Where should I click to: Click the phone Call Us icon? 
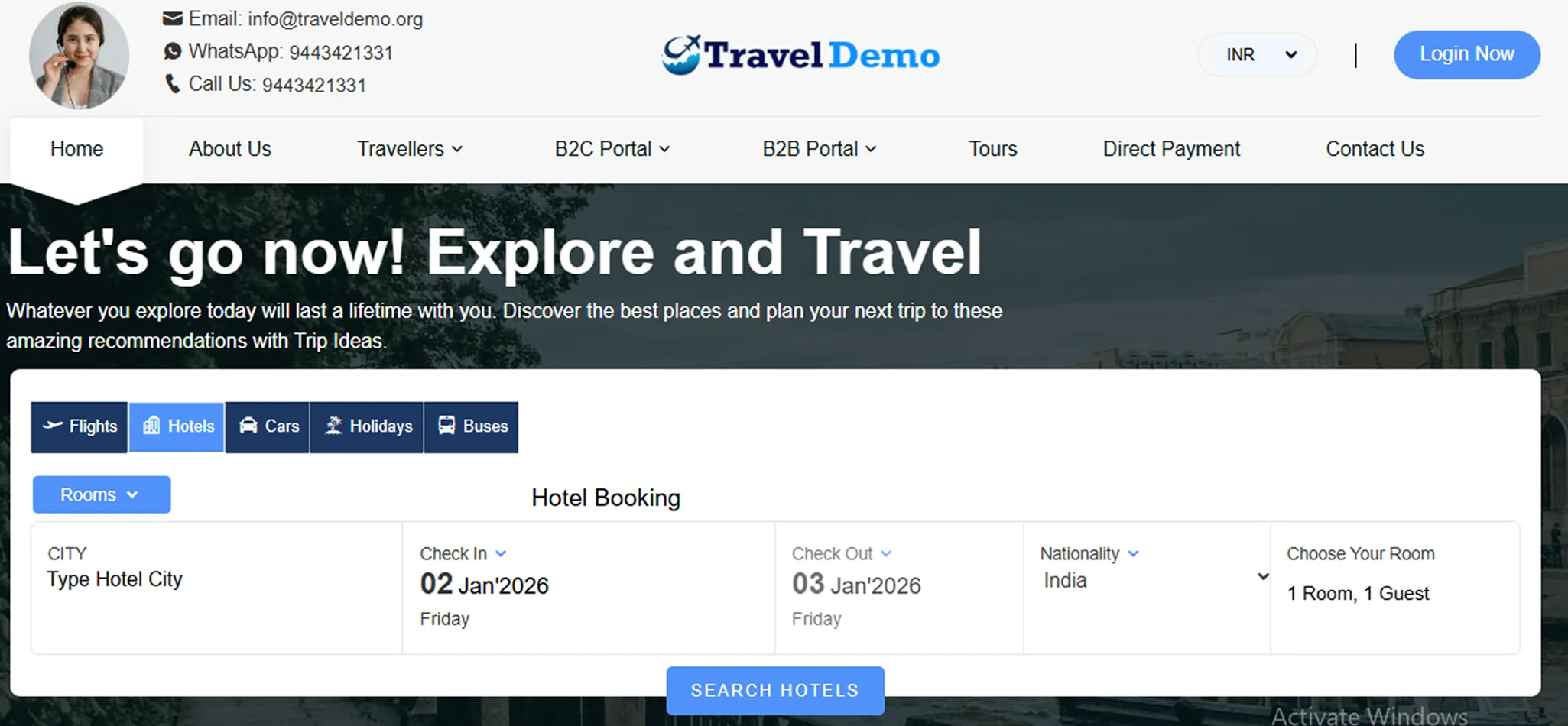click(x=172, y=83)
